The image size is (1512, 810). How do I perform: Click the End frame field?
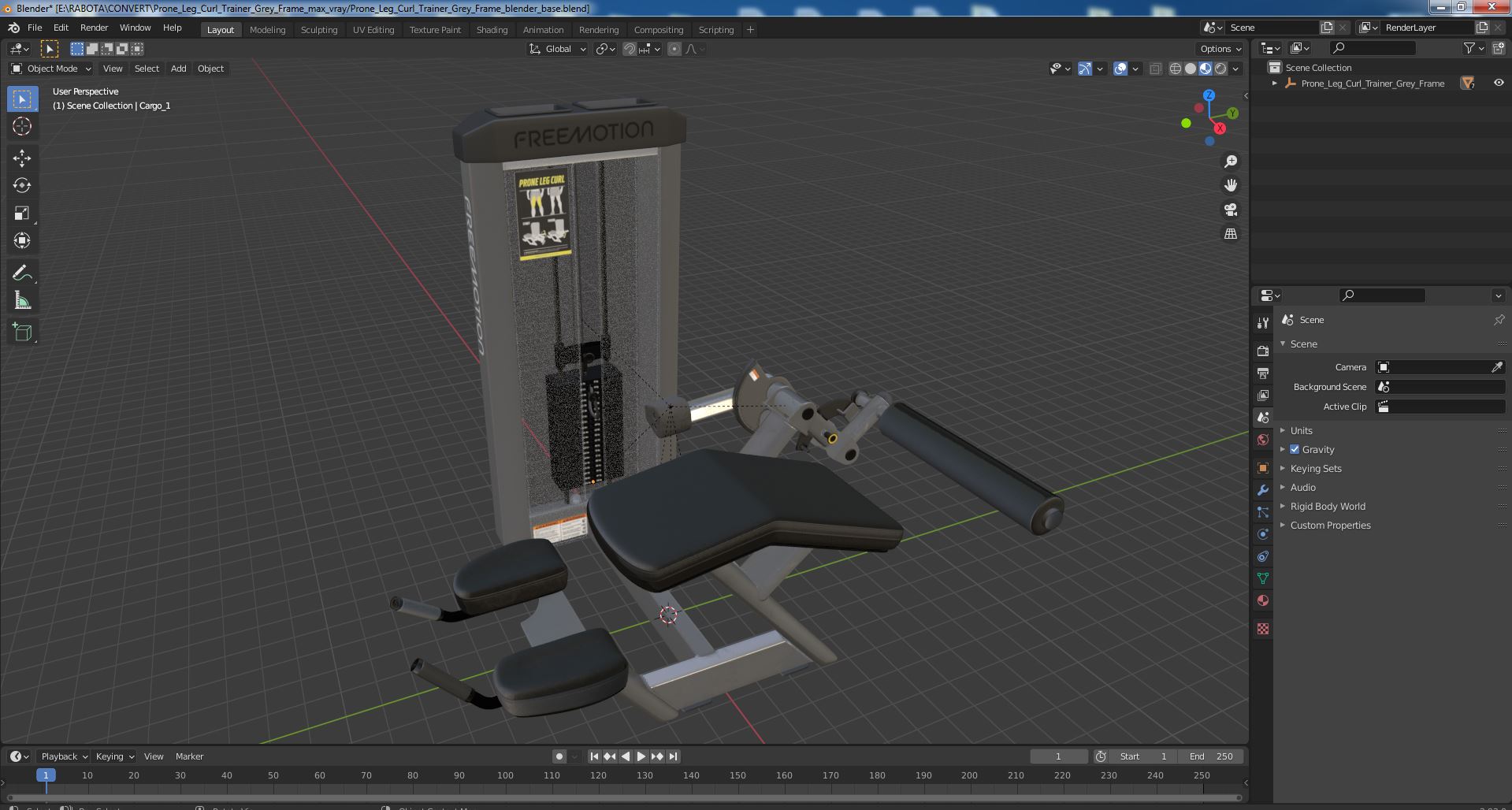(x=1211, y=756)
